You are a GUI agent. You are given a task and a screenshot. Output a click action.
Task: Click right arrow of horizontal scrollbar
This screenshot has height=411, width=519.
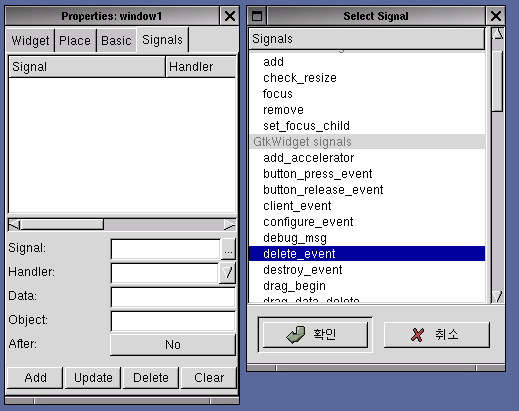click(230, 225)
